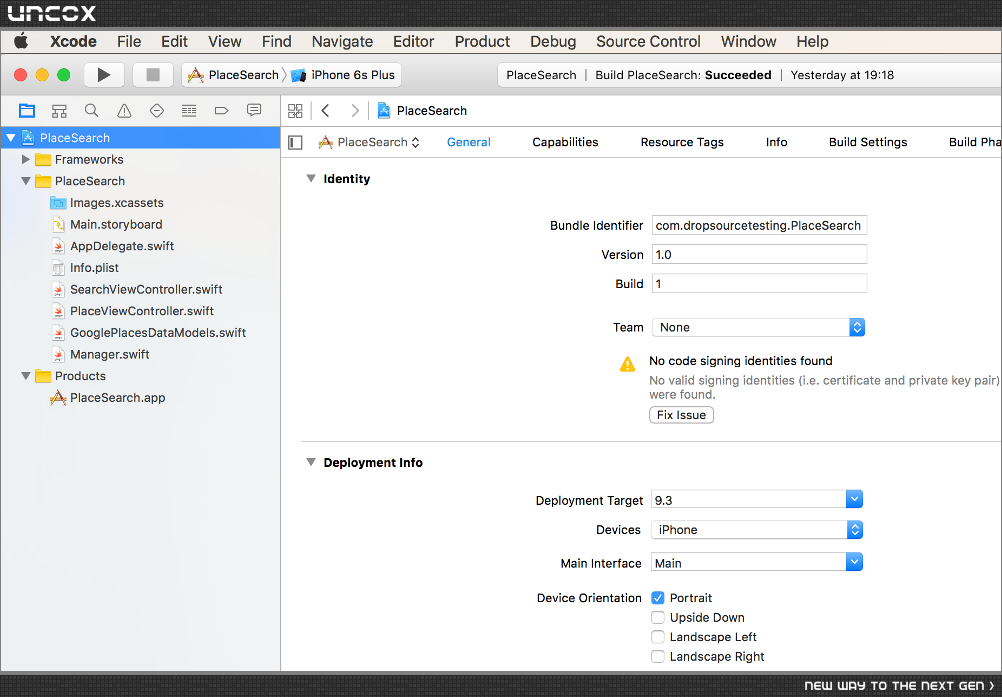Viewport: 1002px width, 697px height.
Task: Open the Issue navigator warning icon
Action: click(x=124, y=111)
